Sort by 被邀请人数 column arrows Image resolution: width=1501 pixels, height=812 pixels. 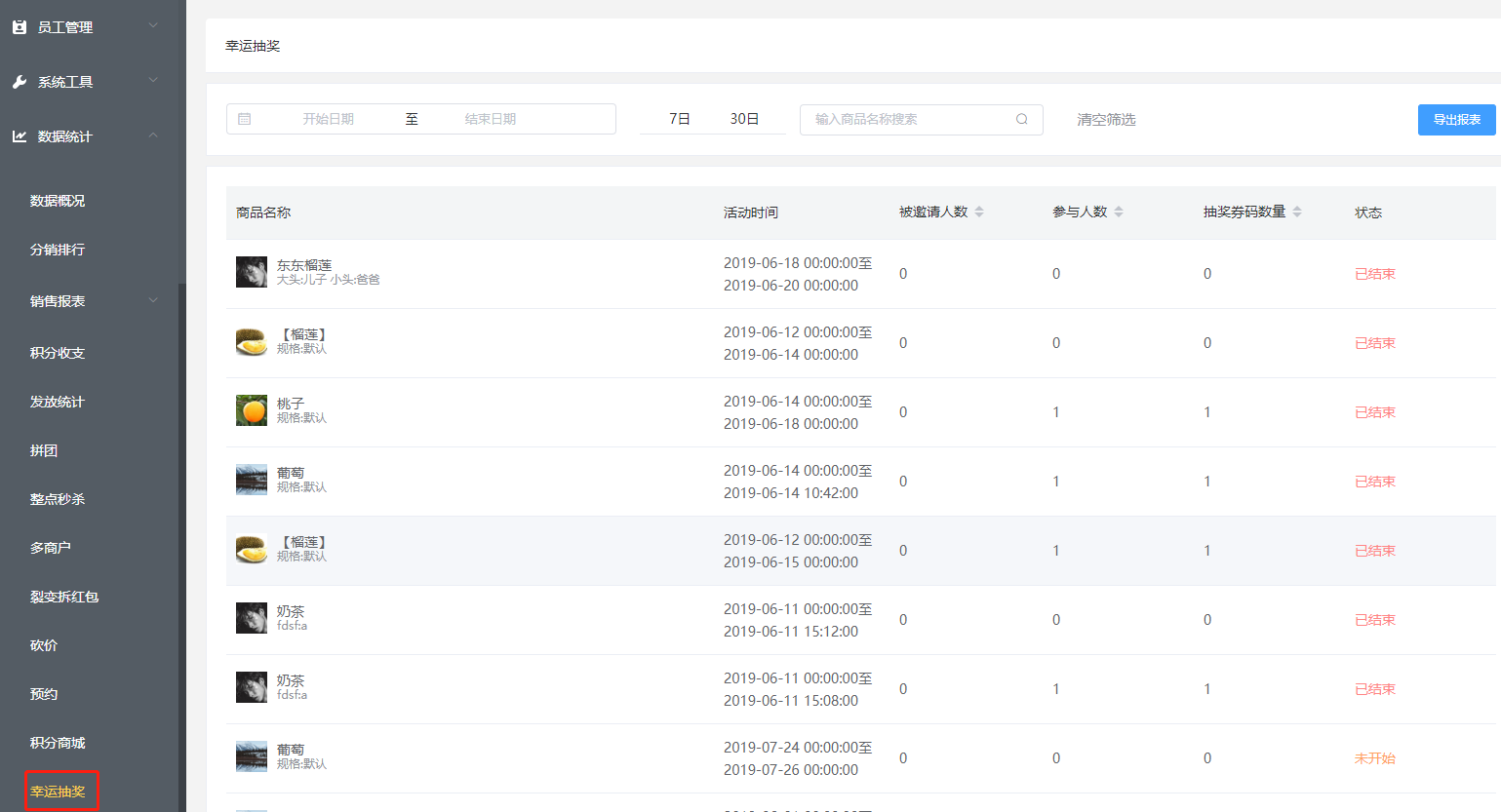[x=979, y=212]
